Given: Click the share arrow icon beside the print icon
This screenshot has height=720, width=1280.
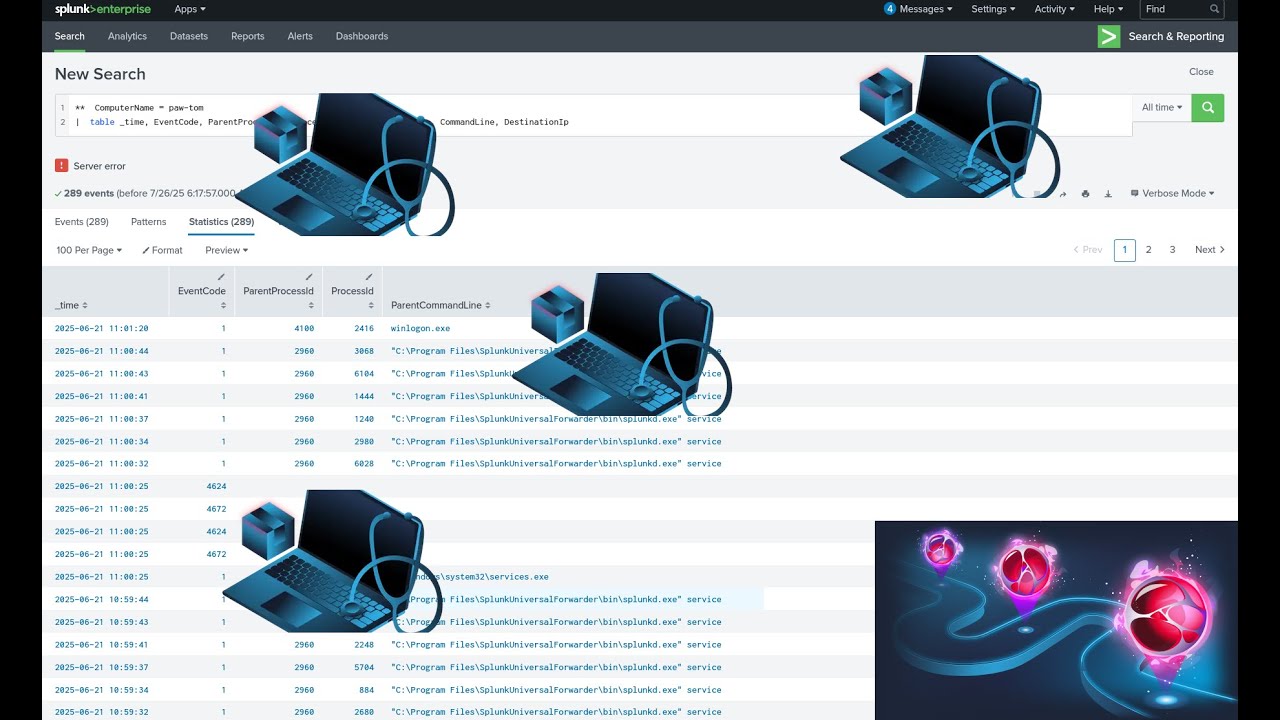Looking at the screenshot, I should click(x=1063, y=194).
